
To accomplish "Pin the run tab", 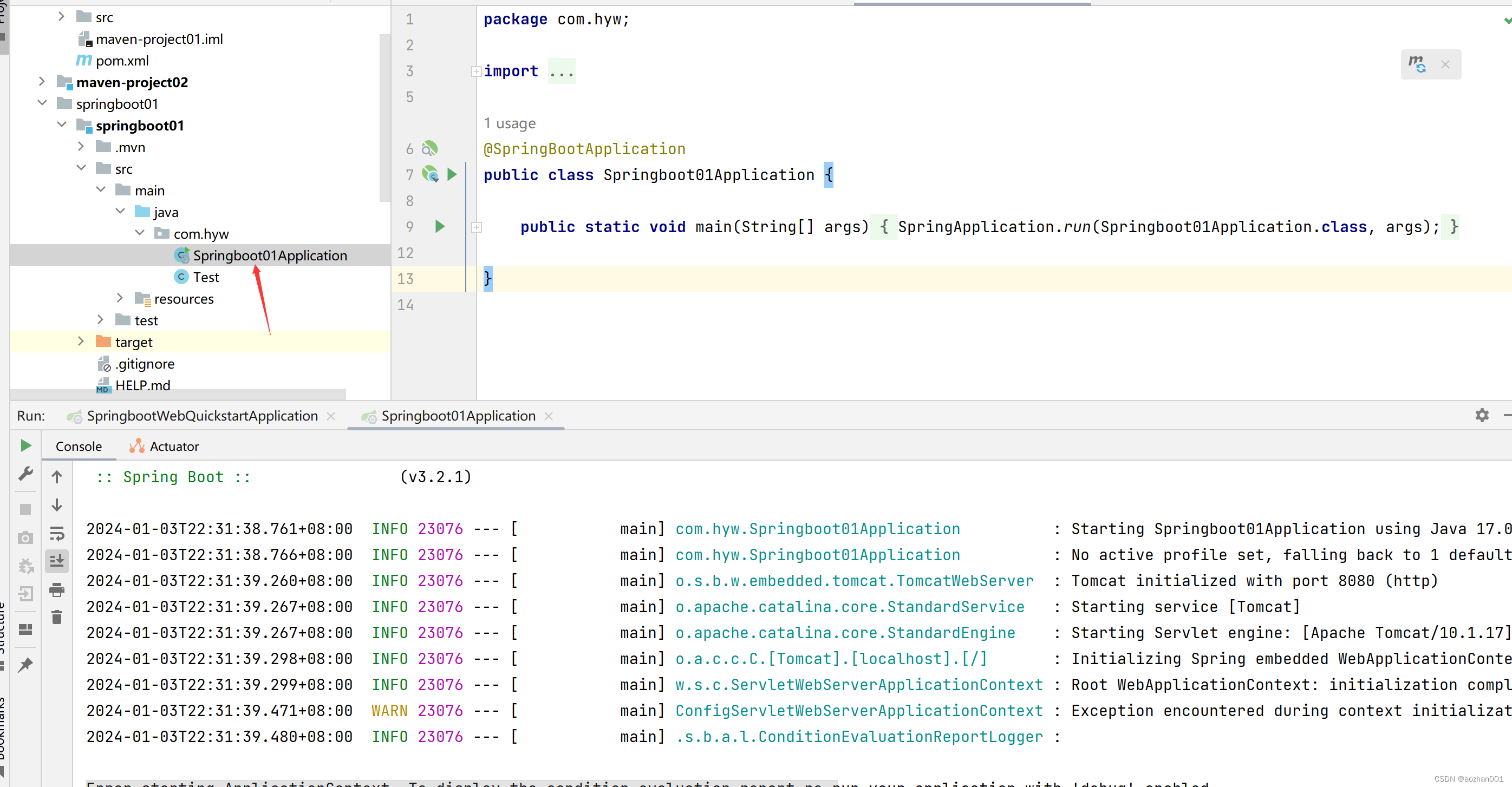I will coord(26,665).
